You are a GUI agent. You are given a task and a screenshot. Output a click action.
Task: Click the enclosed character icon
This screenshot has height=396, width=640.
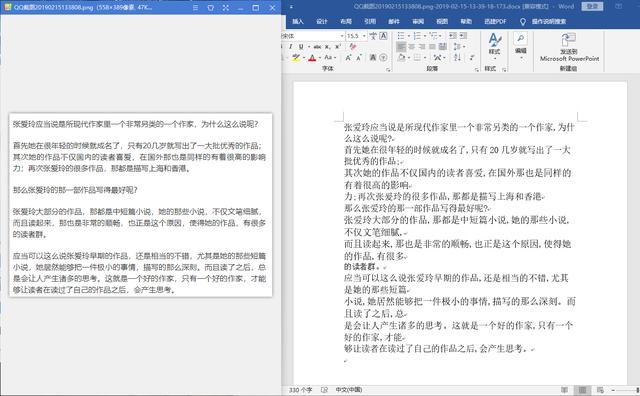point(383,58)
